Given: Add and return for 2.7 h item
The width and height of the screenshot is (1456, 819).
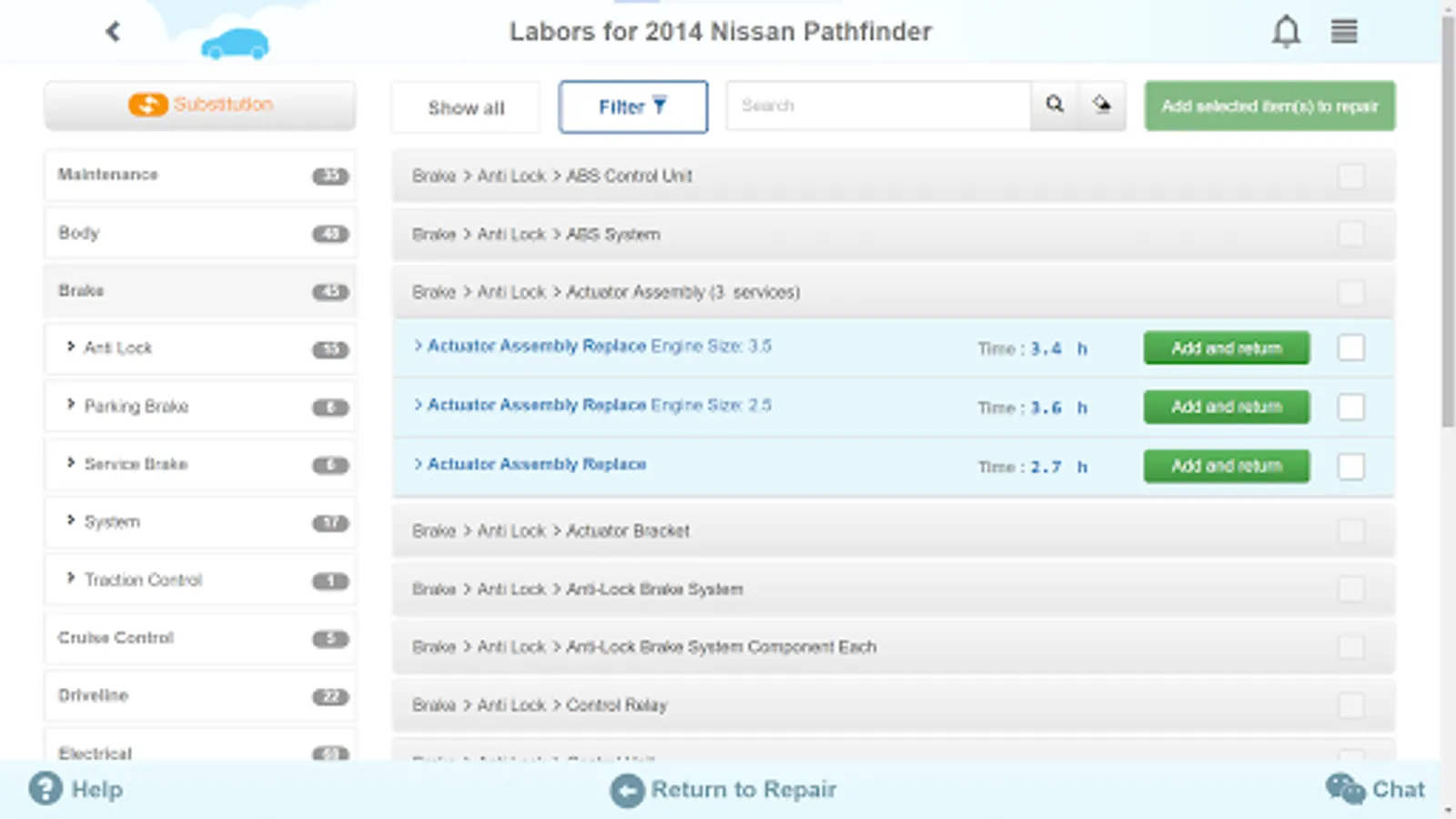Looking at the screenshot, I should [1227, 466].
